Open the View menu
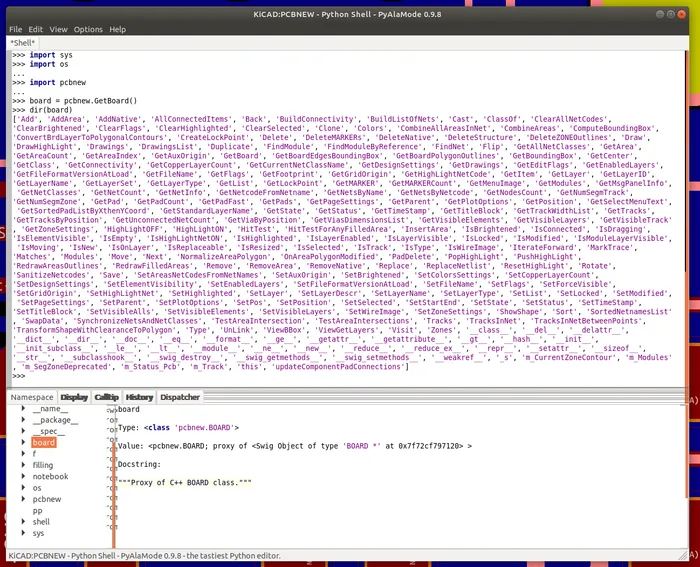This screenshot has height=567, width=700. (60, 30)
